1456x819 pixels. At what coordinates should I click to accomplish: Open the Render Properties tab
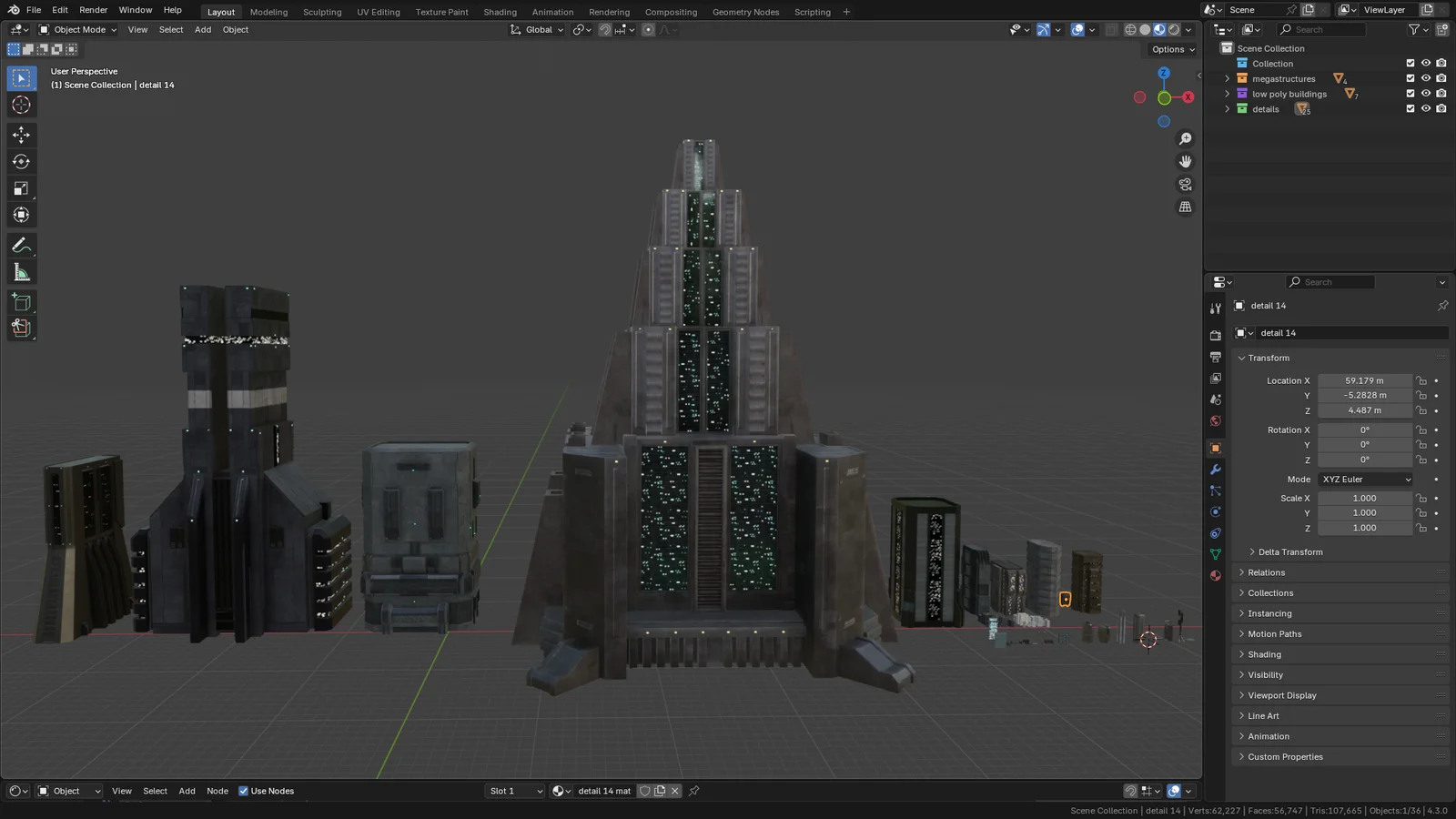pos(1216,333)
